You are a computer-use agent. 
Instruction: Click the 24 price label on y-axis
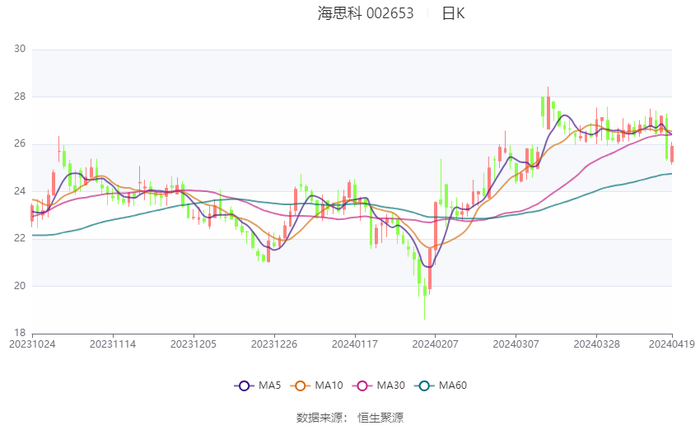coord(19,191)
